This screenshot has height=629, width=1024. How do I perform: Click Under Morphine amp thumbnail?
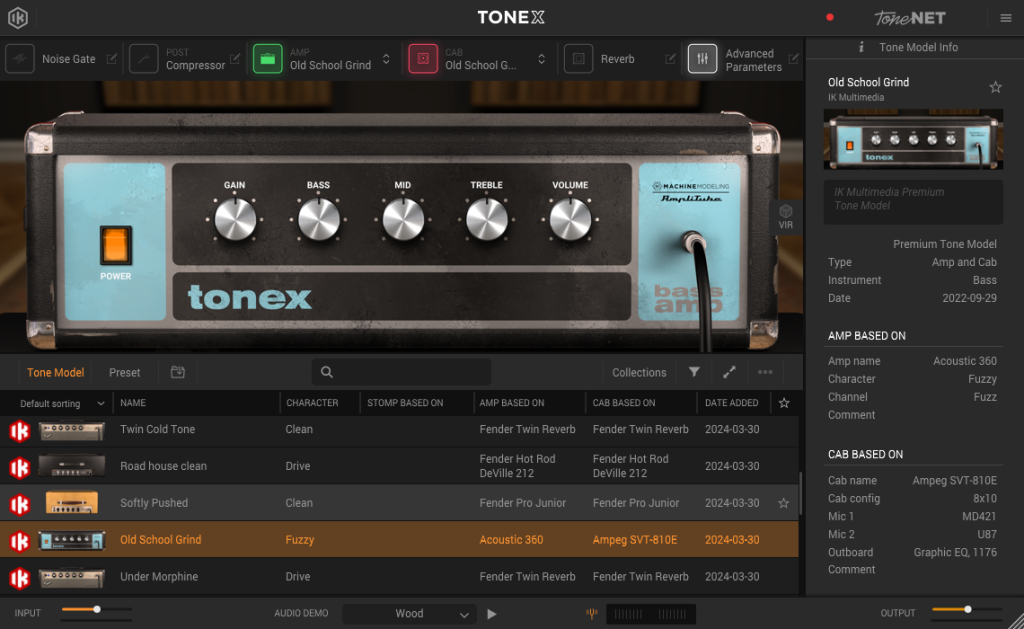(x=72, y=577)
